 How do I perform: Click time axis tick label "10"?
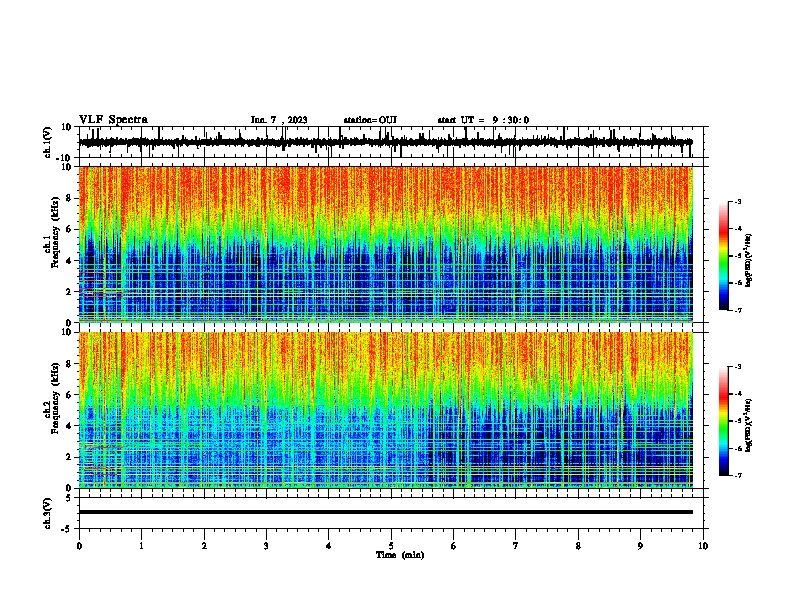click(703, 546)
